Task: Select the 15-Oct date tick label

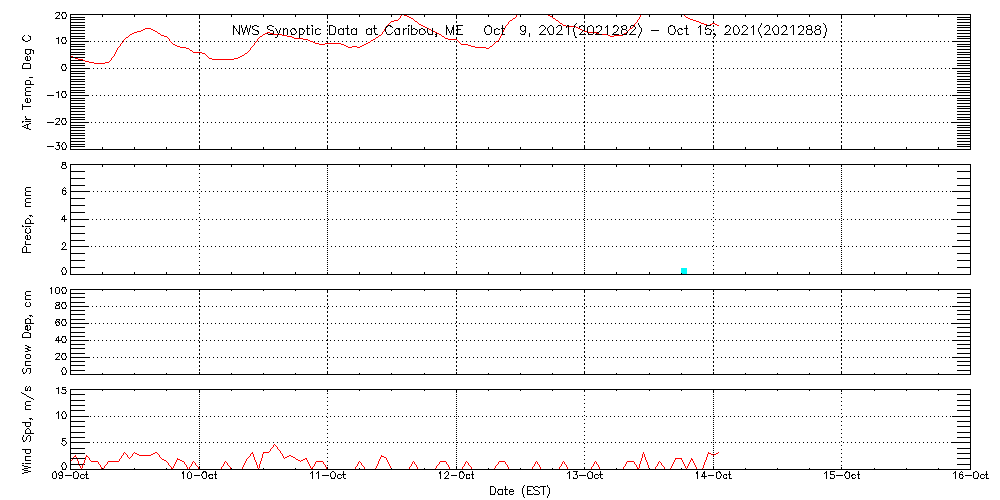Action: pyautogui.click(x=842, y=477)
